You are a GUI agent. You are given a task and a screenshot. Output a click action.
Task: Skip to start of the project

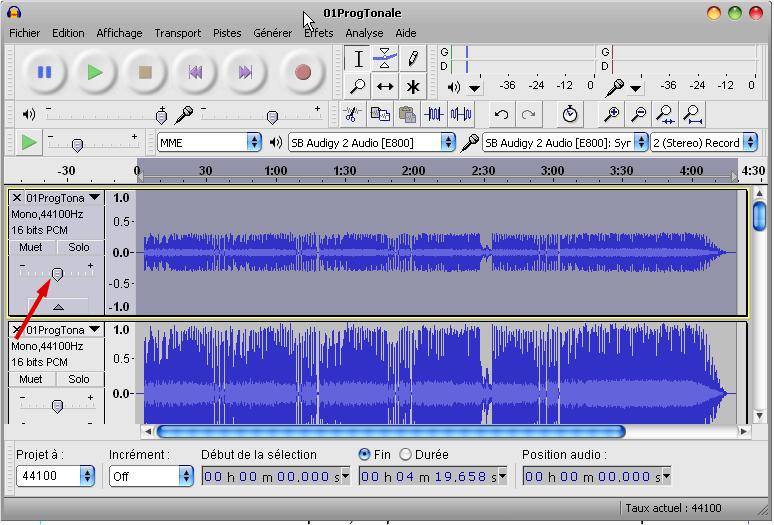[195, 73]
